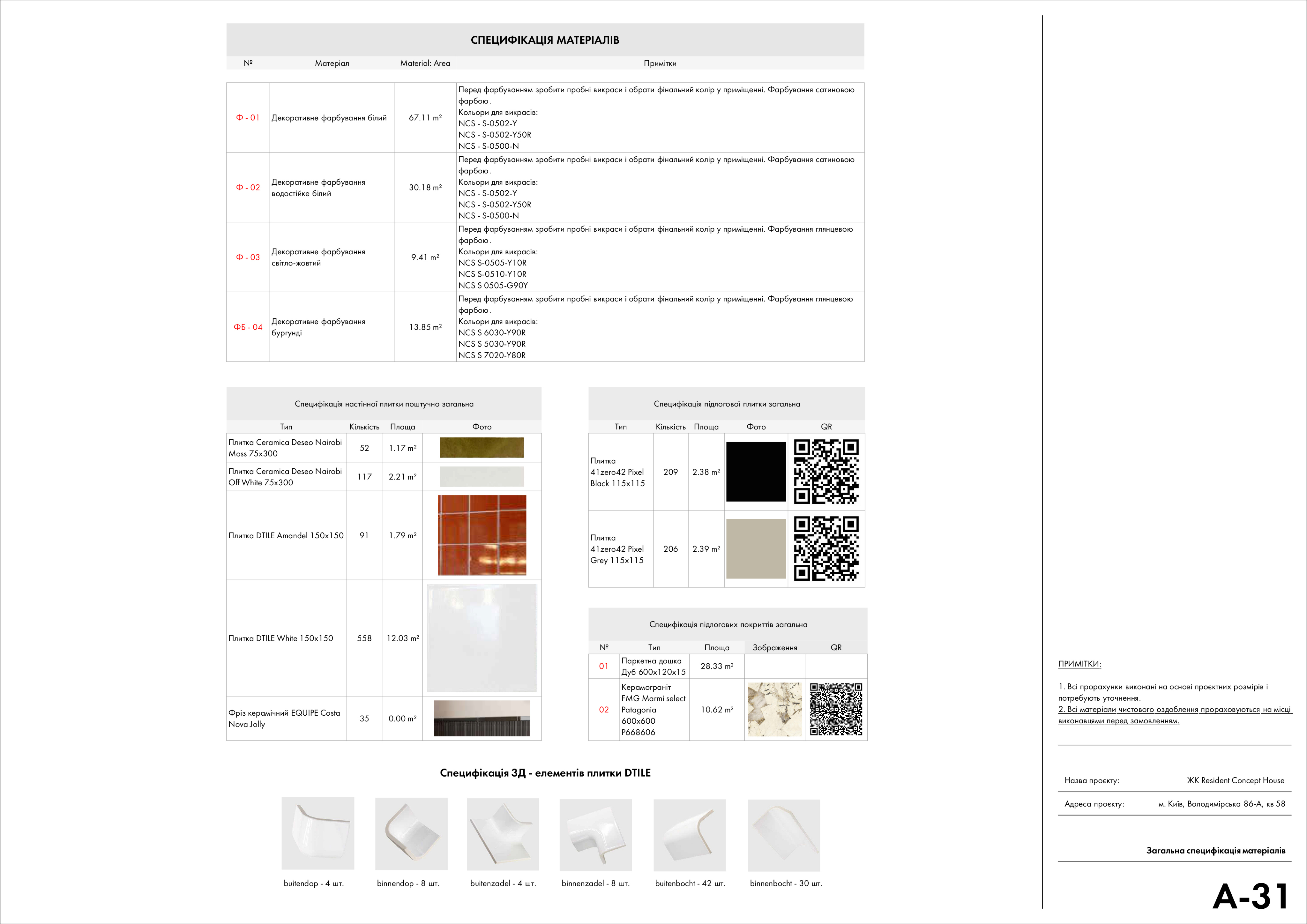
Task: Click the Patagonia porcelain QR code
Action: click(836, 709)
